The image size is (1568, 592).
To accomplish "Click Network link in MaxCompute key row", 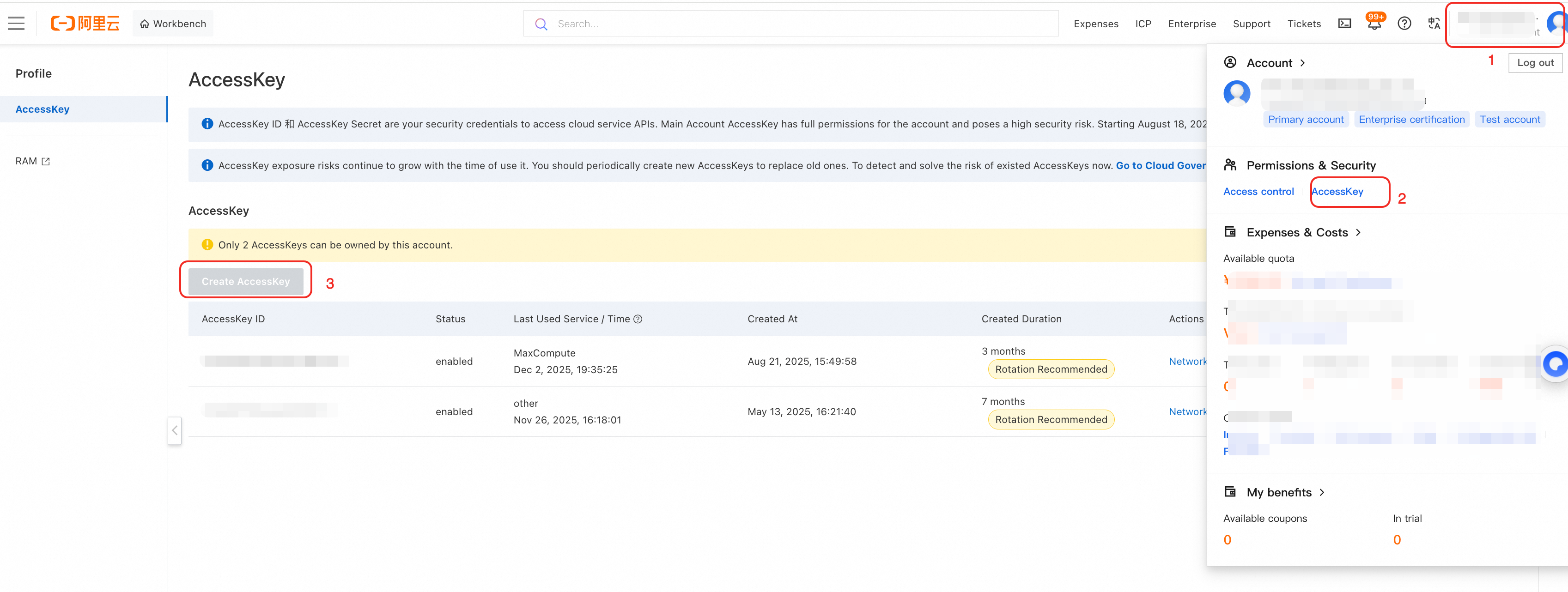I will [x=1187, y=362].
